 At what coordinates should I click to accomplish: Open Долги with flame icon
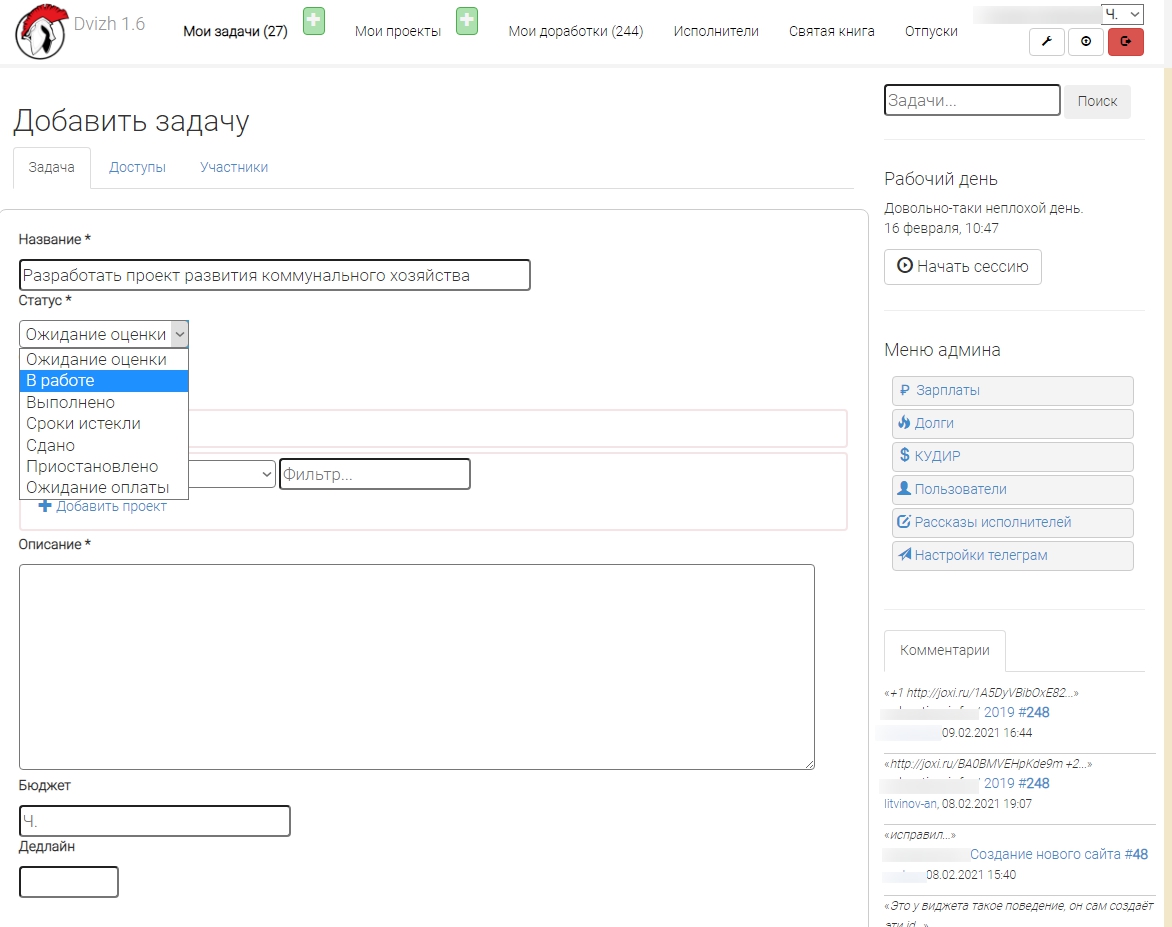click(1012, 424)
